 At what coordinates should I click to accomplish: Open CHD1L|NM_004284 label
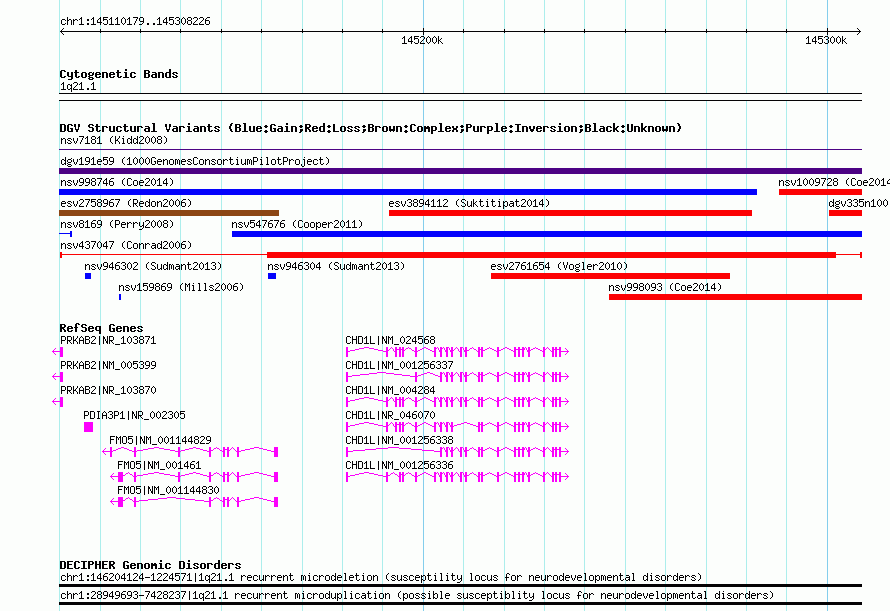pyautogui.click(x=391, y=391)
